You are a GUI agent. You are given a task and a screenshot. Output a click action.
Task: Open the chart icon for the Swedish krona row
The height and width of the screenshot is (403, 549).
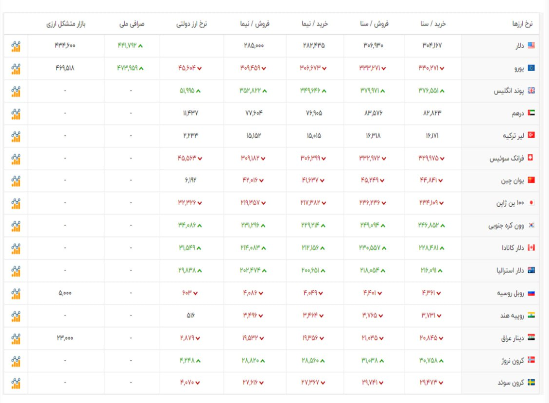[16, 383]
